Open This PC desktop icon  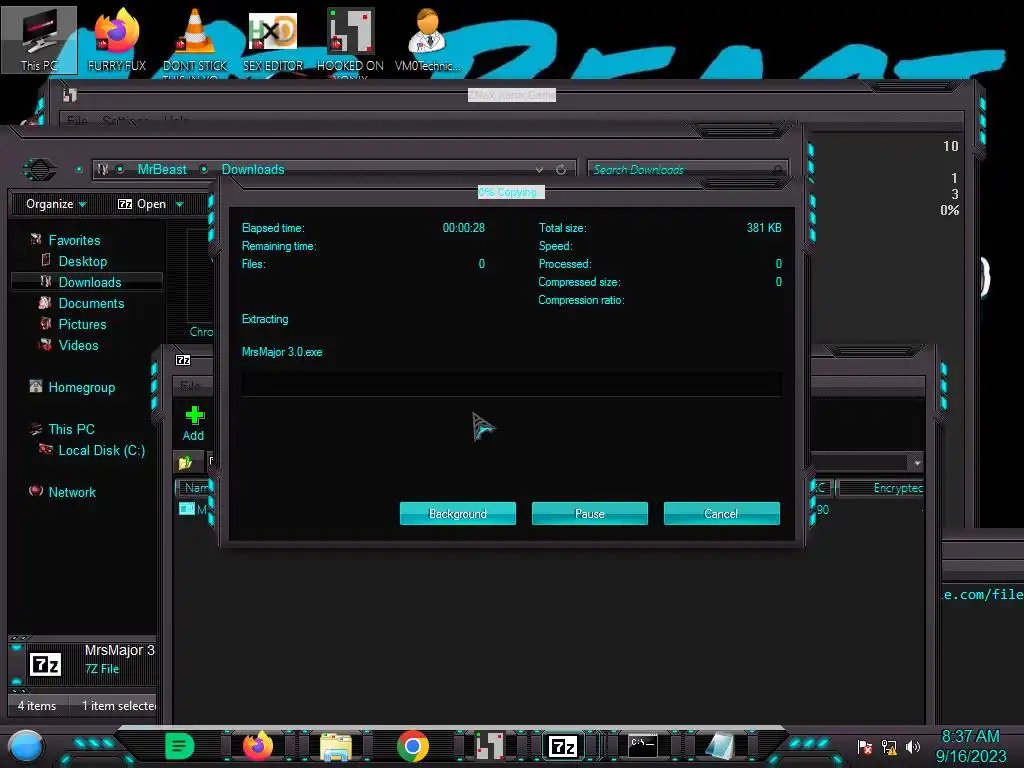click(39, 40)
